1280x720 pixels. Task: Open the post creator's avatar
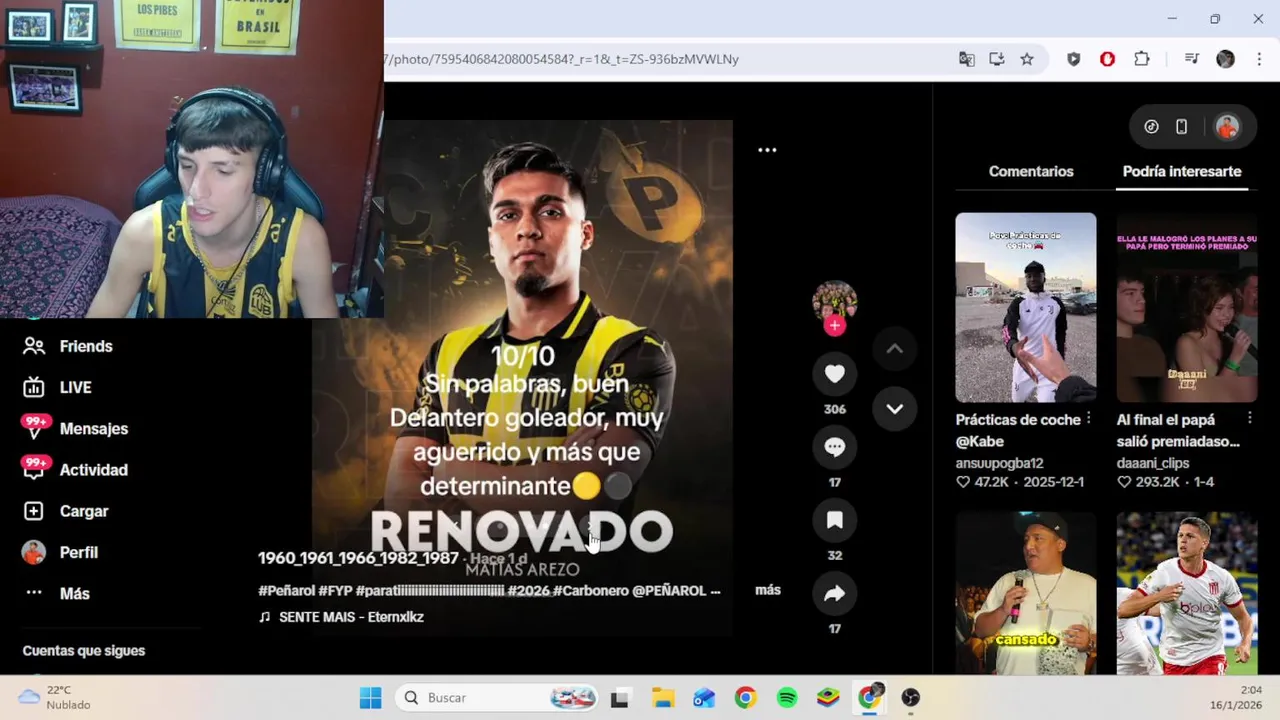[x=835, y=300]
